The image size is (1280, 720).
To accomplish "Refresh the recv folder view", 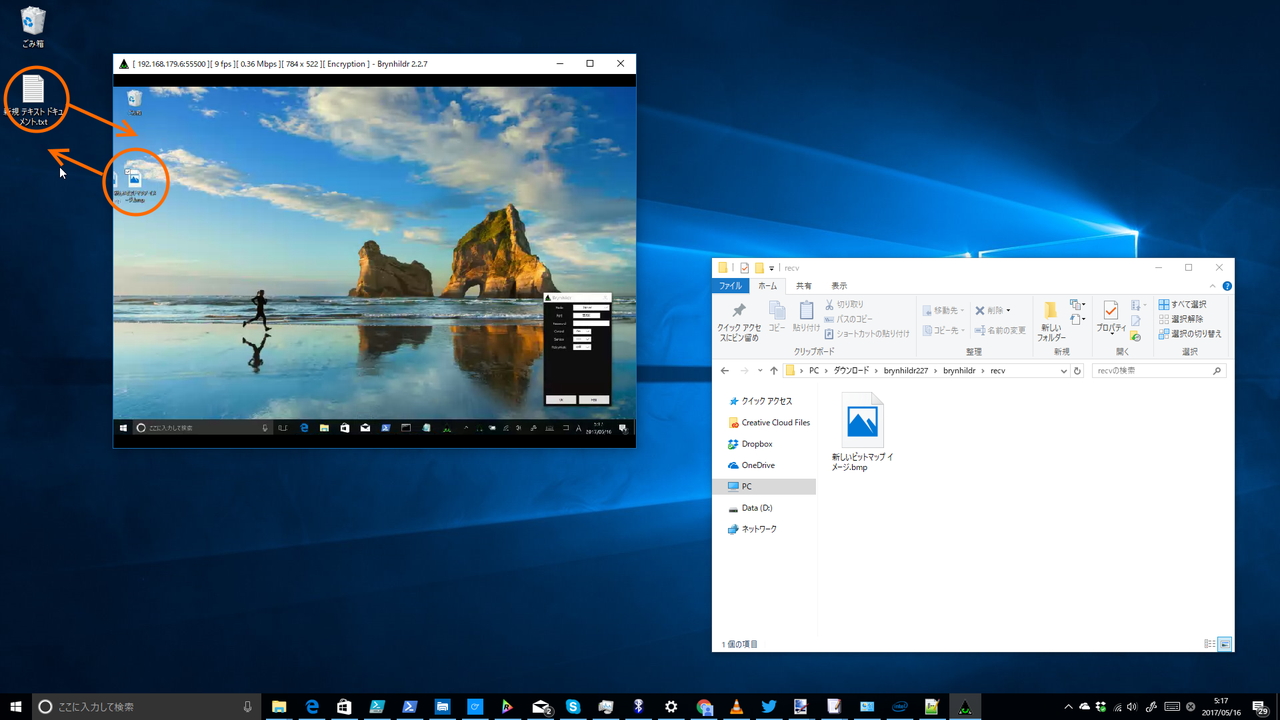I will pyautogui.click(x=1077, y=371).
